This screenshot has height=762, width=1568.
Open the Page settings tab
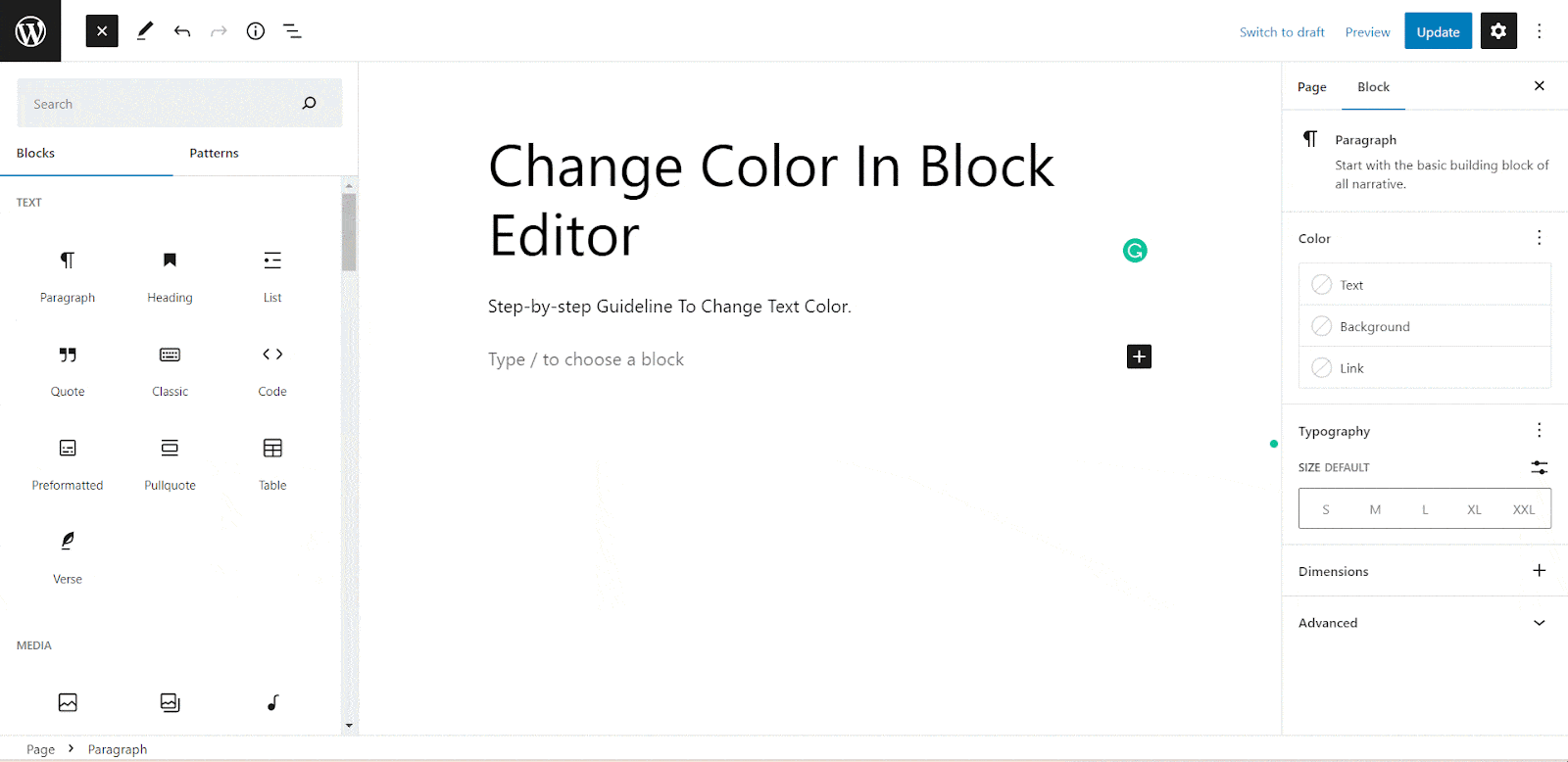click(x=1311, y=86)
